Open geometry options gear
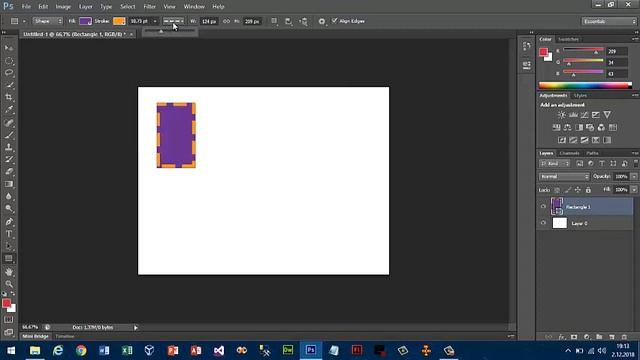Image resolution: width=640 pixels, height=360 pixels. 322,21
